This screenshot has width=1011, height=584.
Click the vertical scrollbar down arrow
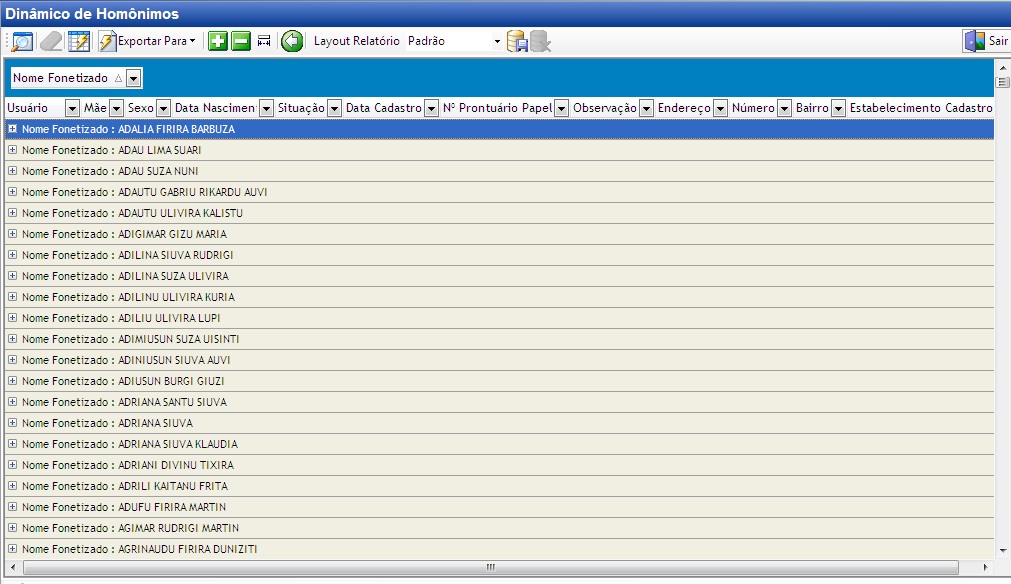(x=1003, y=551)
